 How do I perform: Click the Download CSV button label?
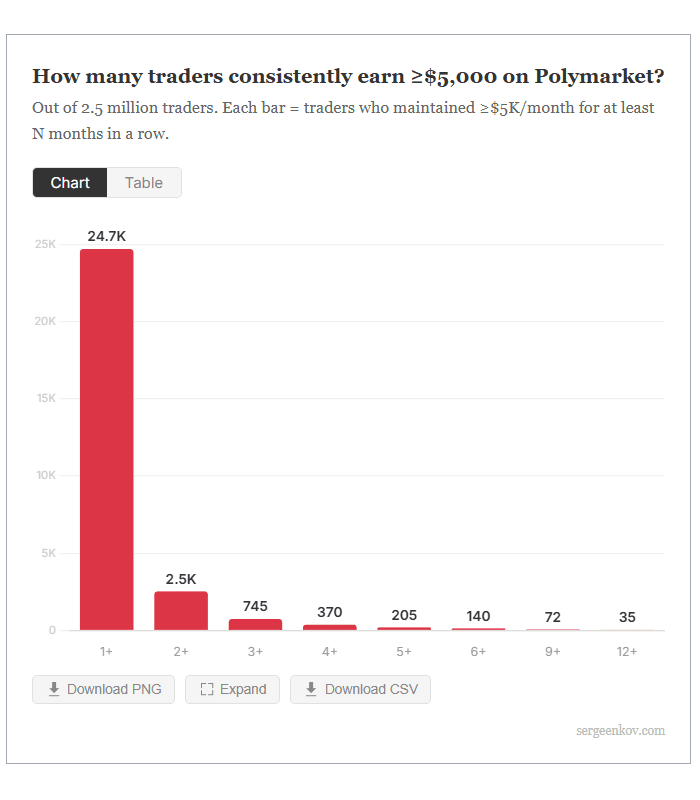[371, 689]
